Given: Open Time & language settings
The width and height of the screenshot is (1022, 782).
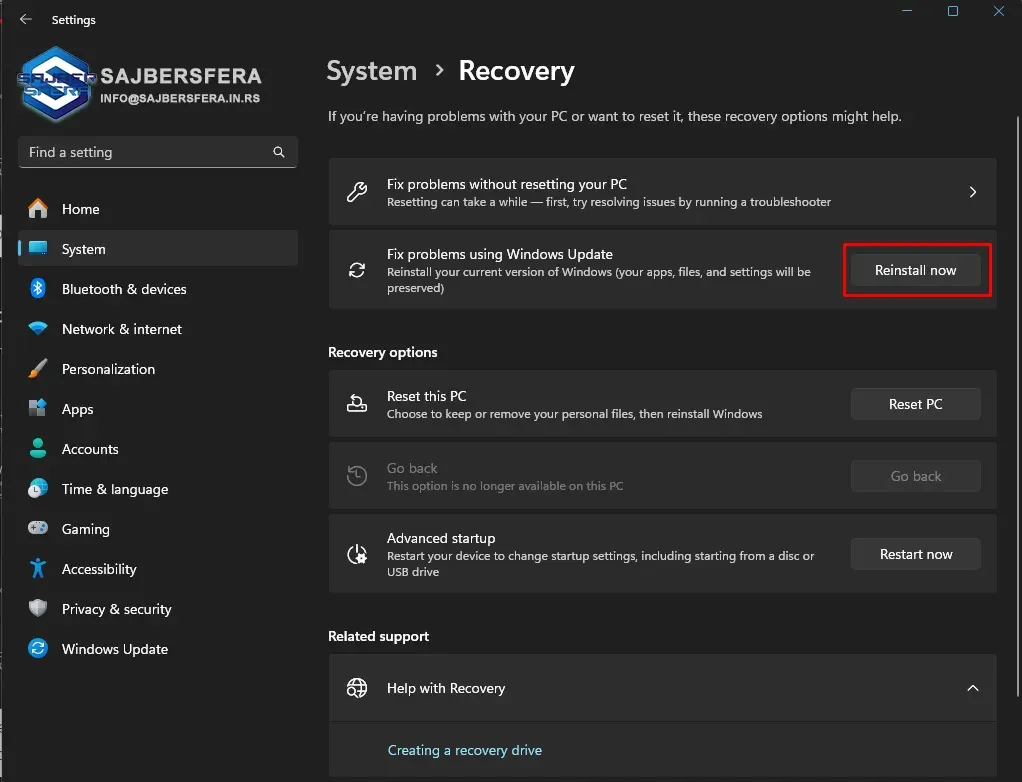Looking at the screenshot, I should (114, 489).
